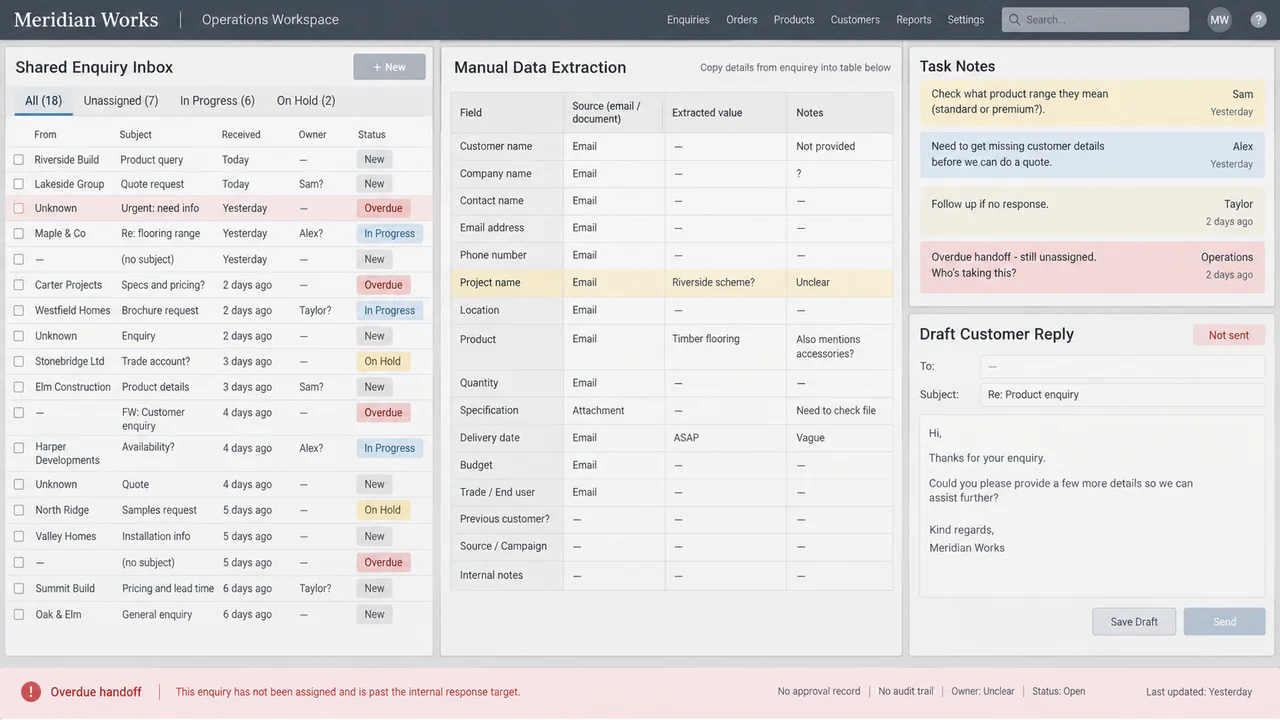The width and height of the screenshot is (1280, 720).
Task: Click into the draft reply message body
Action: point(1092,506)
